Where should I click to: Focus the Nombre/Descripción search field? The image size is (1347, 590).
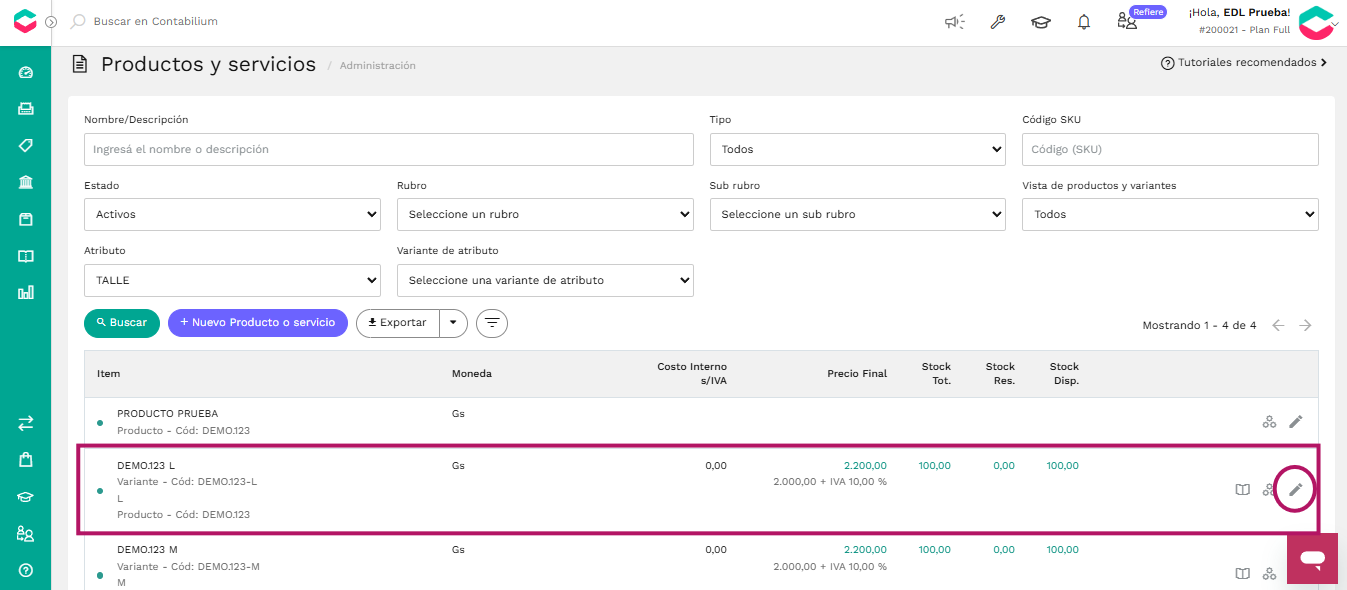coord(389,149)
